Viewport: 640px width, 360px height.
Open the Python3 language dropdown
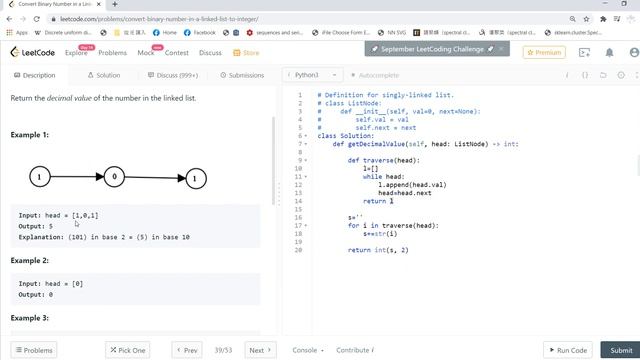[313, 75]
